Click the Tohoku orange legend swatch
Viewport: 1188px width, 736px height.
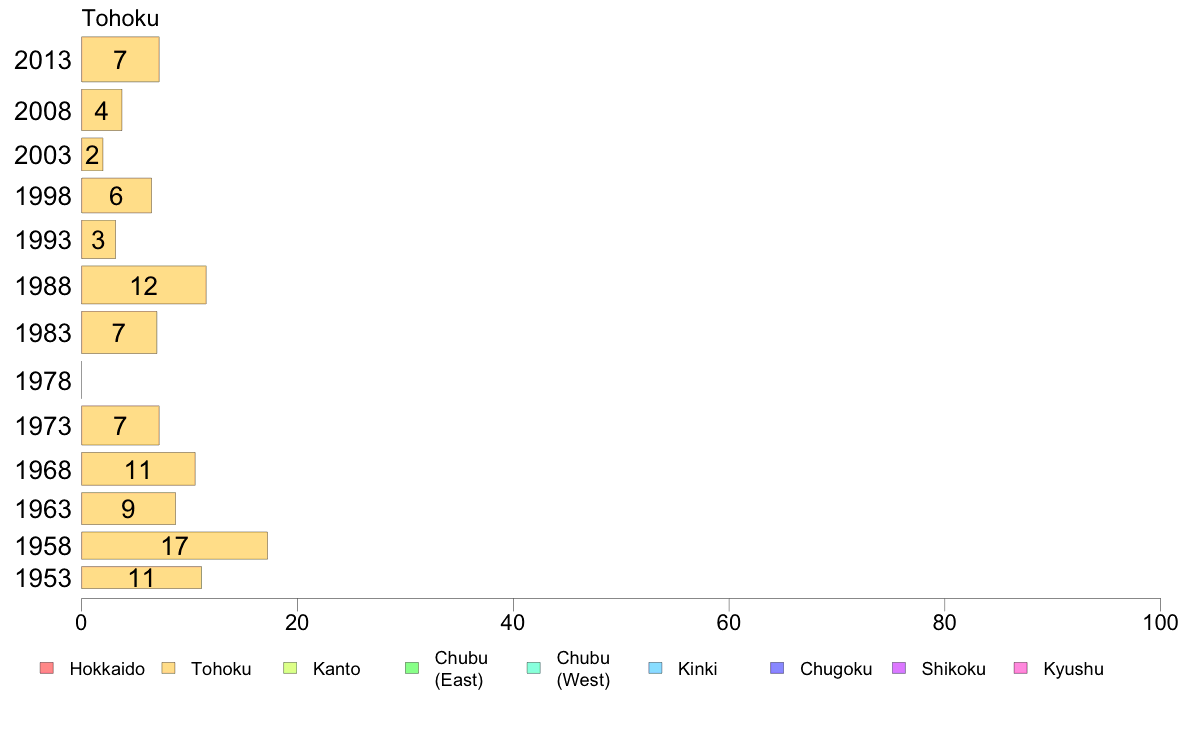coord(168,668)
